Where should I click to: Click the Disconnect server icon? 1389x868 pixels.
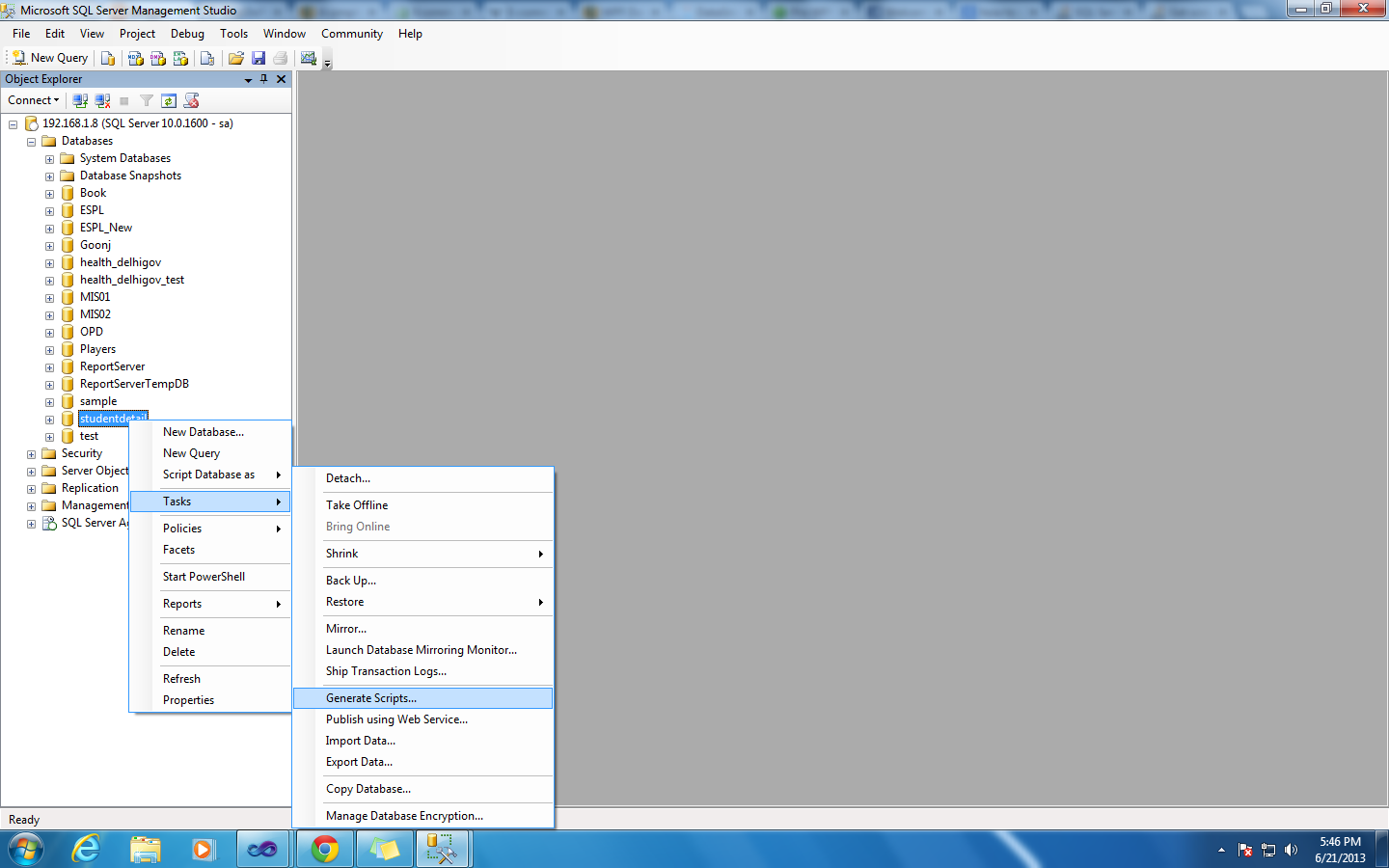102,100
